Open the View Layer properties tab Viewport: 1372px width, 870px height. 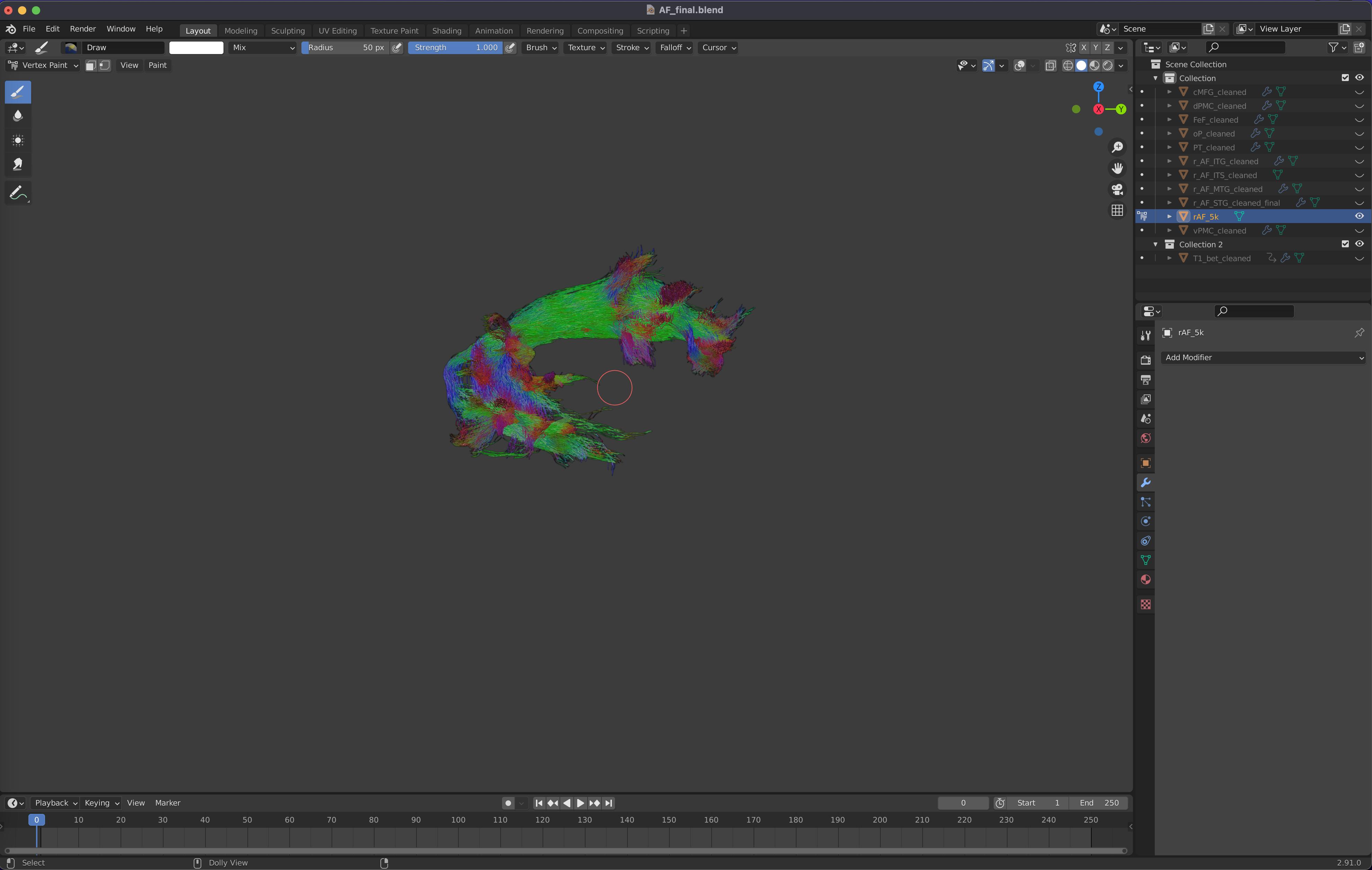(x=1145, y=399)
